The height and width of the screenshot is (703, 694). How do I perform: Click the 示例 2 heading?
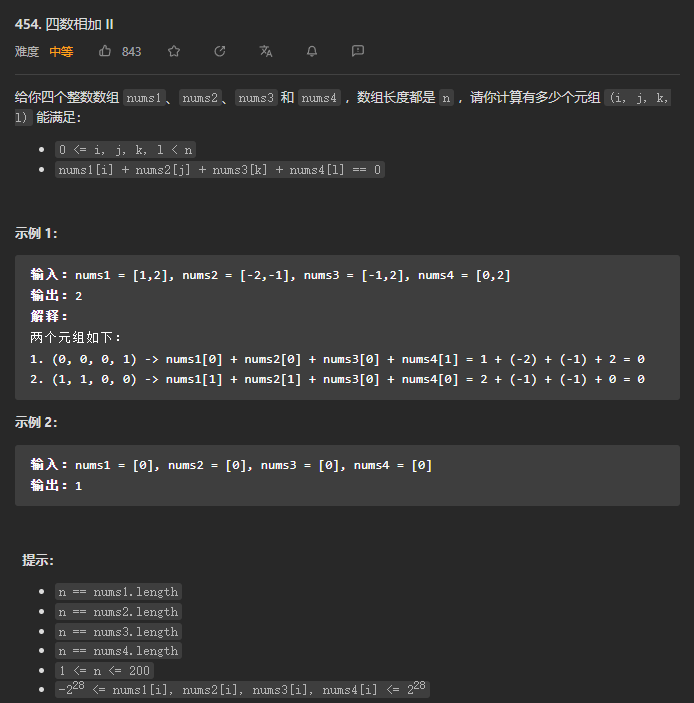pyautogui.click(x=36, y=422)
